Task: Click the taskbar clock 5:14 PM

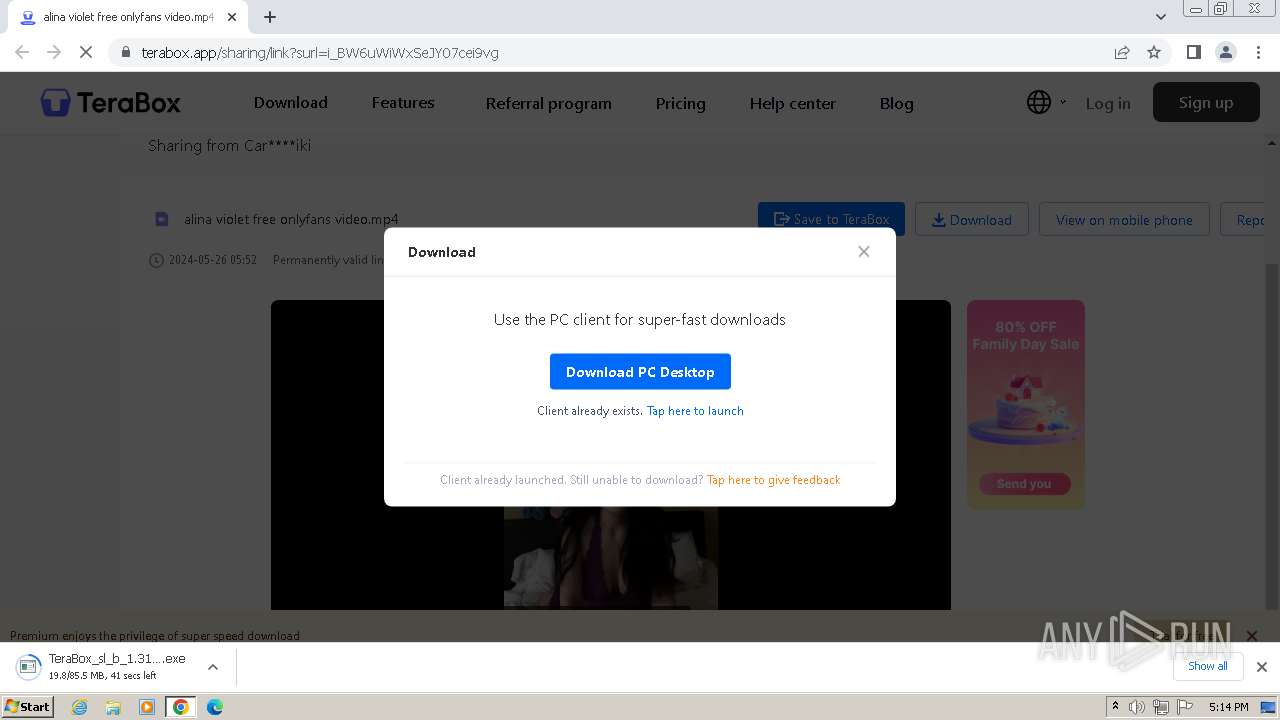Action: point(1228,707)
